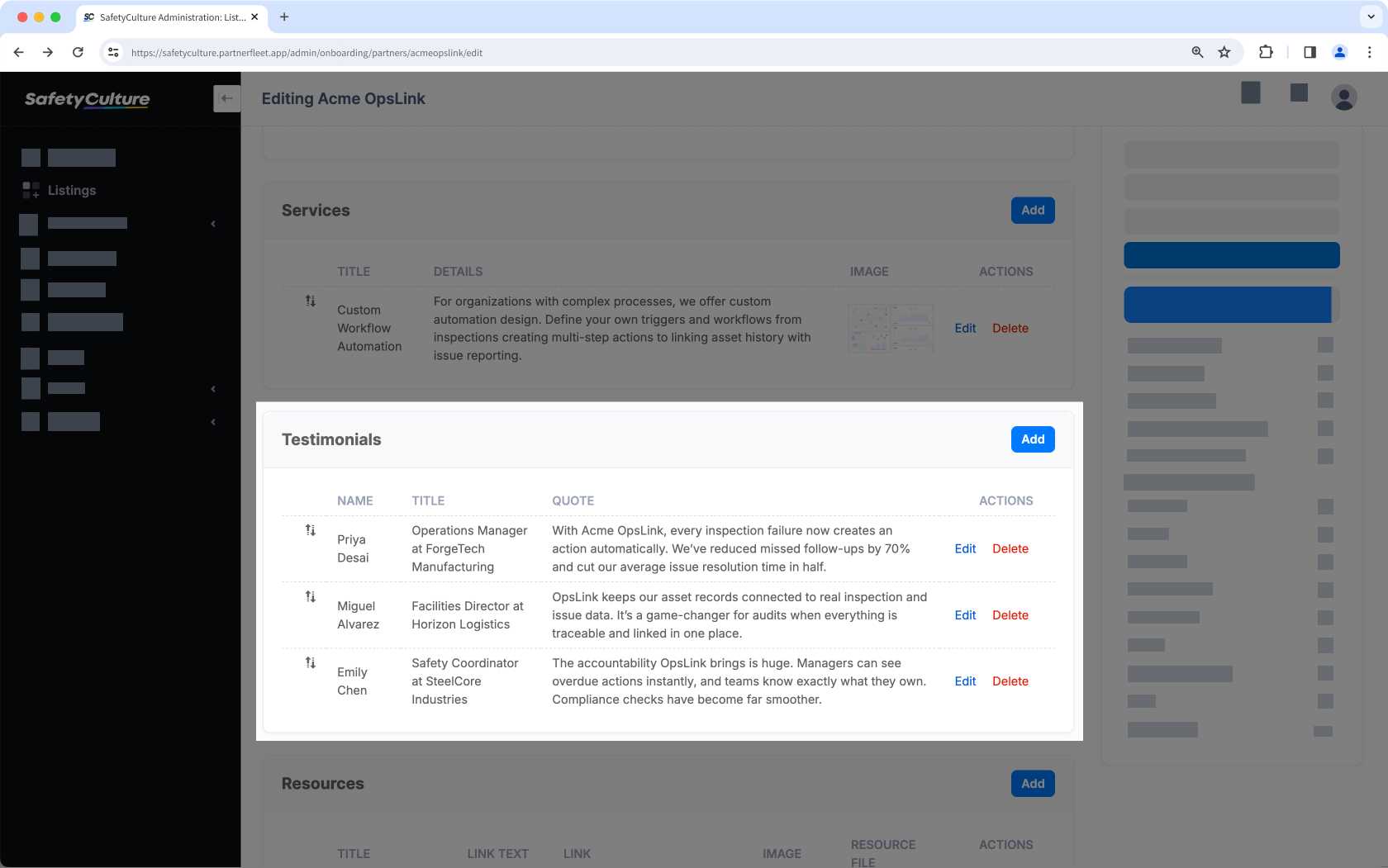Click the quote starting 'With Acme OpsLink'

tap(731, 548)
